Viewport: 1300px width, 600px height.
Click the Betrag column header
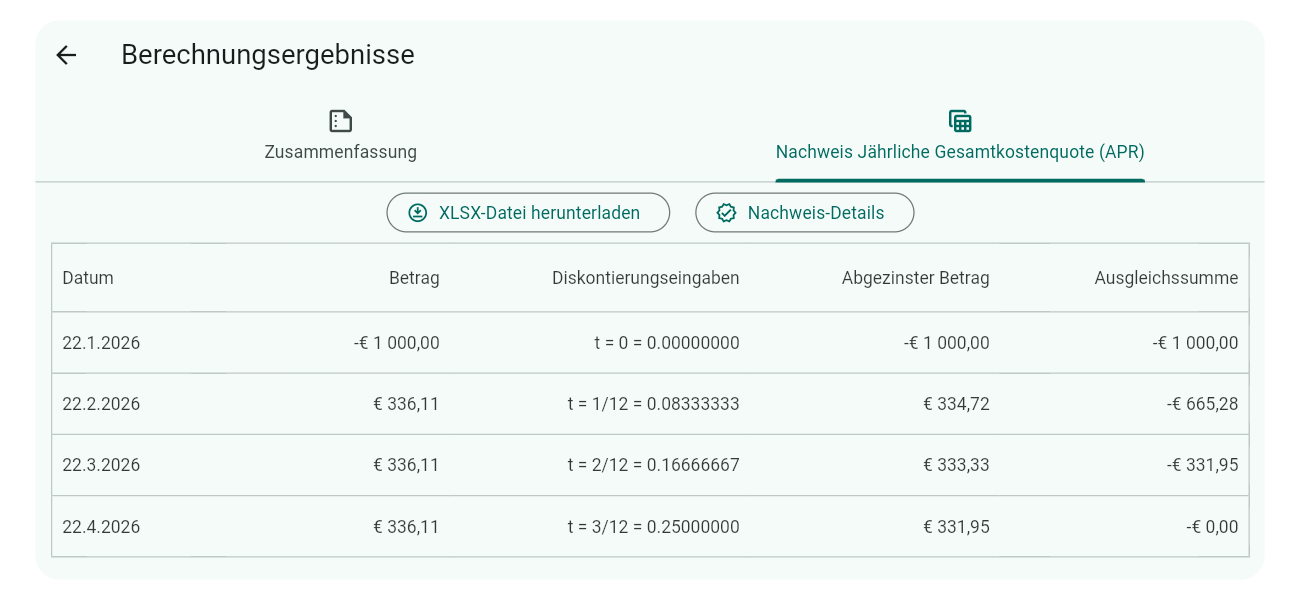pos(414,278)
